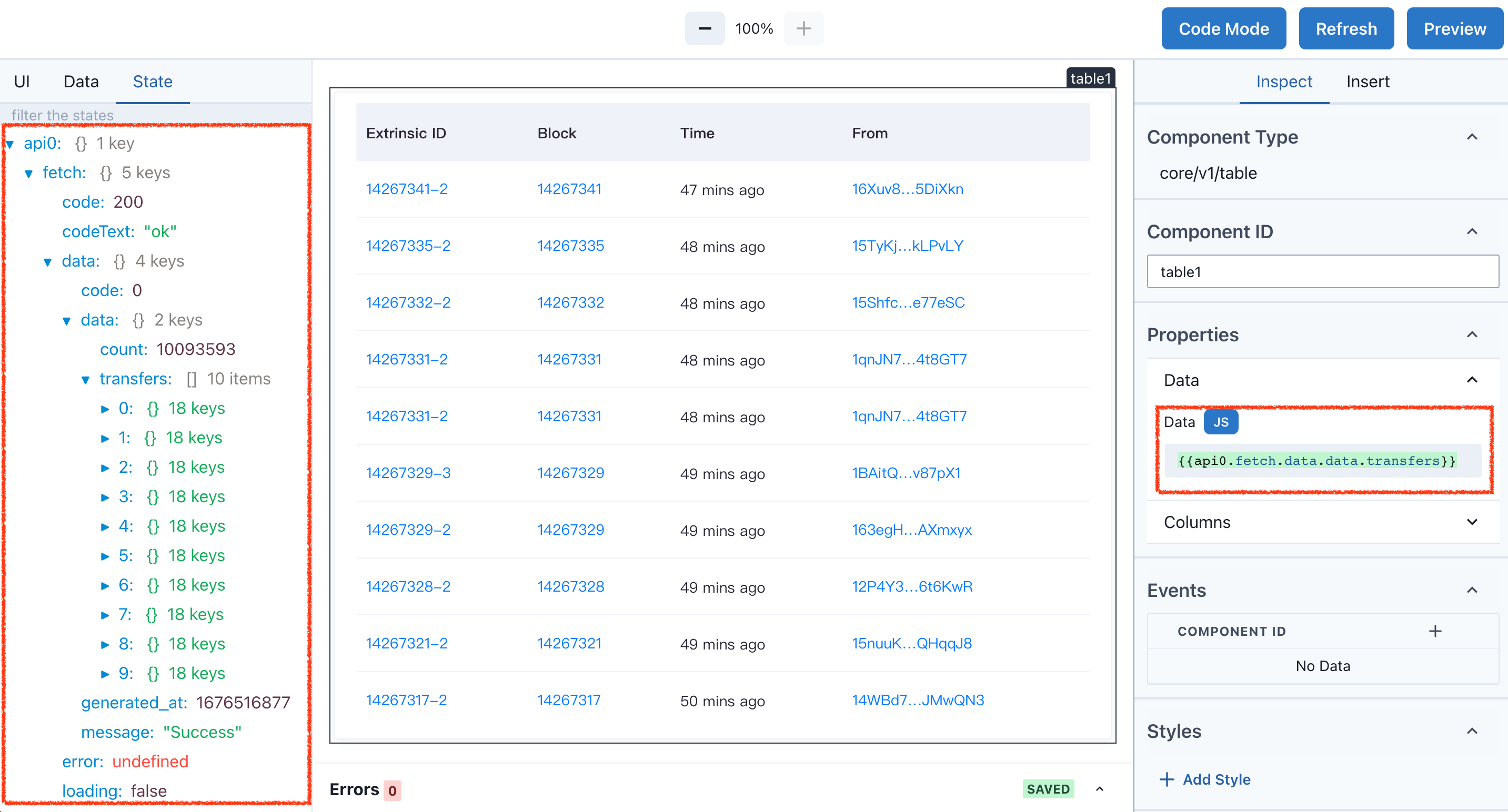
Task: Collapse the Data property group
Action: click(x=1472, y=380)
